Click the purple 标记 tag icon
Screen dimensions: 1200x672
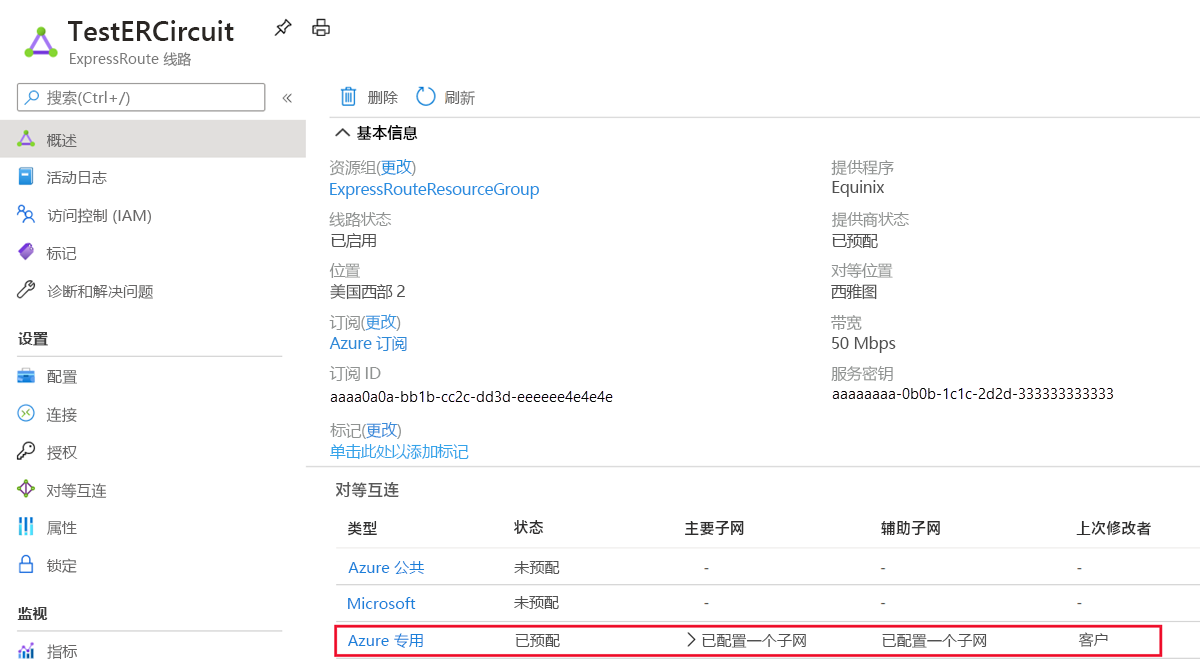(27, 252)
